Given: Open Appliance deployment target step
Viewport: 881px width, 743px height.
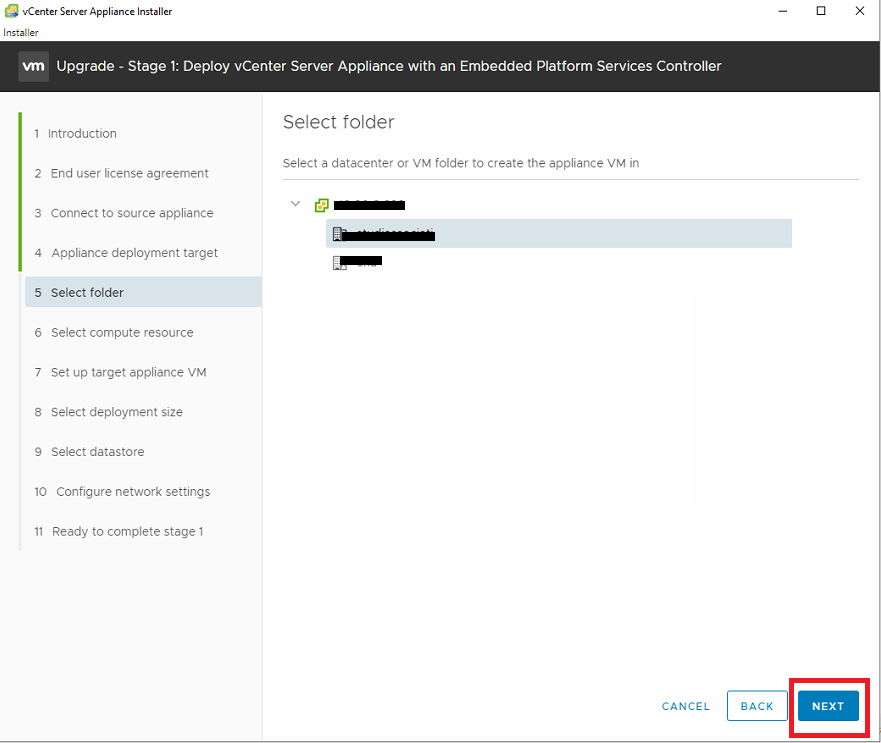Looking at the screenshot, I should pyautogui.click(x=134, y=253).
